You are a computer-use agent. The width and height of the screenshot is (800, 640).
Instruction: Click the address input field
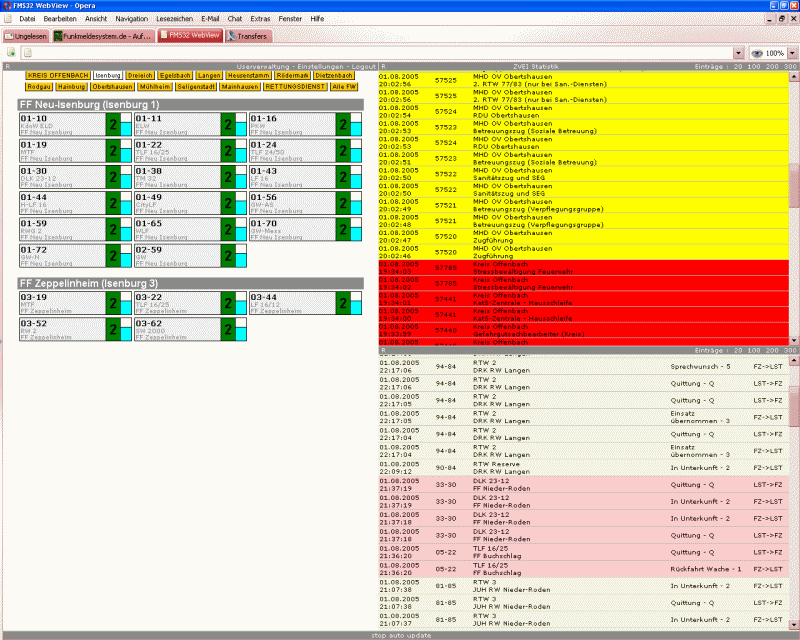pos(380,53)
